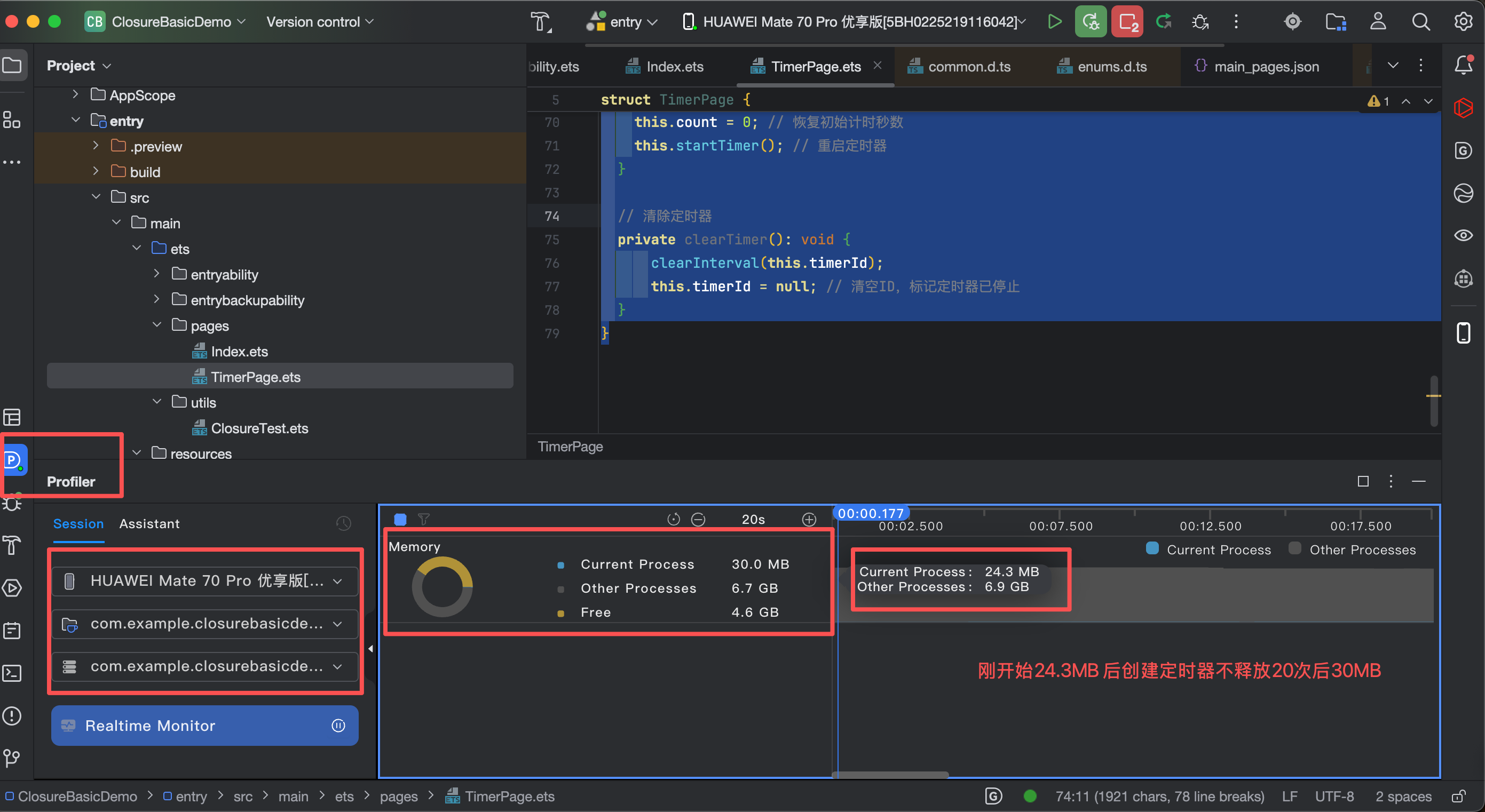Open the Terminal icon in left sidebar
This screenshot has width=1485, height=812.
pos(12,673)
